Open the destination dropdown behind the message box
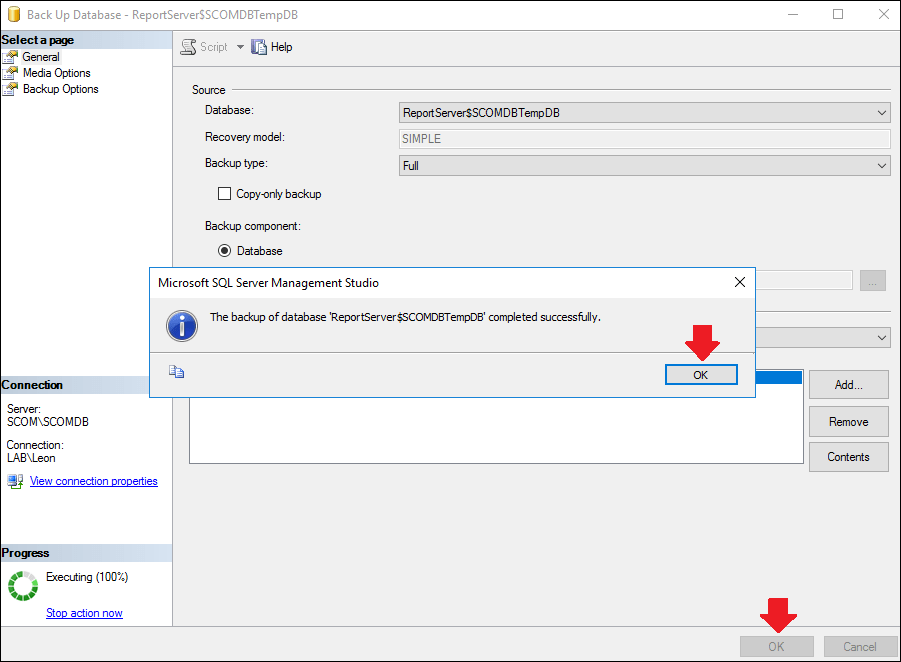901x662 pixels. (x=881, y=338)
